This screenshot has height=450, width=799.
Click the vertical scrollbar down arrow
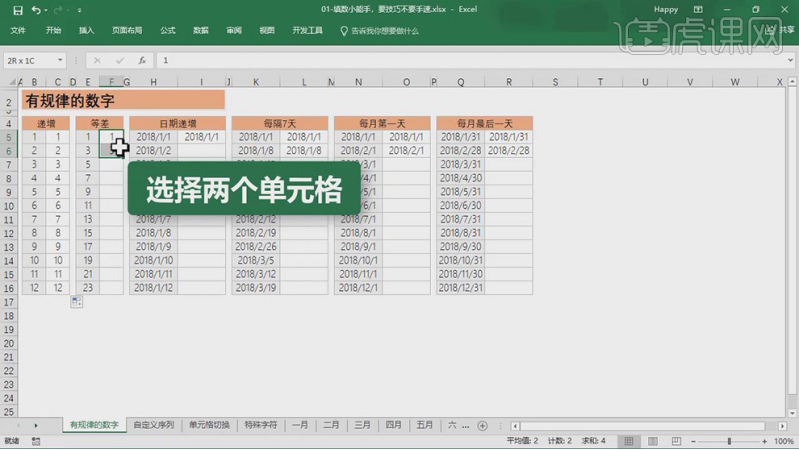click(x=792, y=413)
